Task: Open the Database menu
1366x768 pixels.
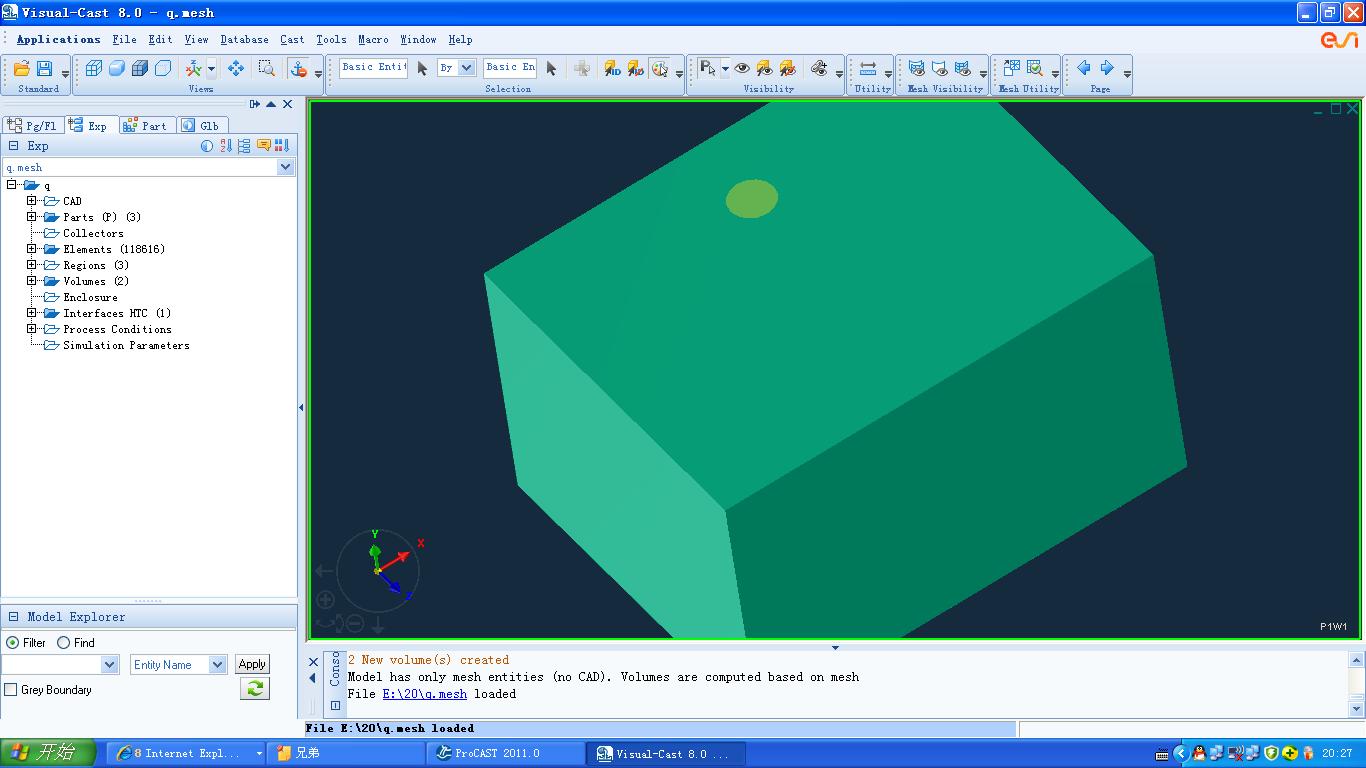Action: point(244,39)
